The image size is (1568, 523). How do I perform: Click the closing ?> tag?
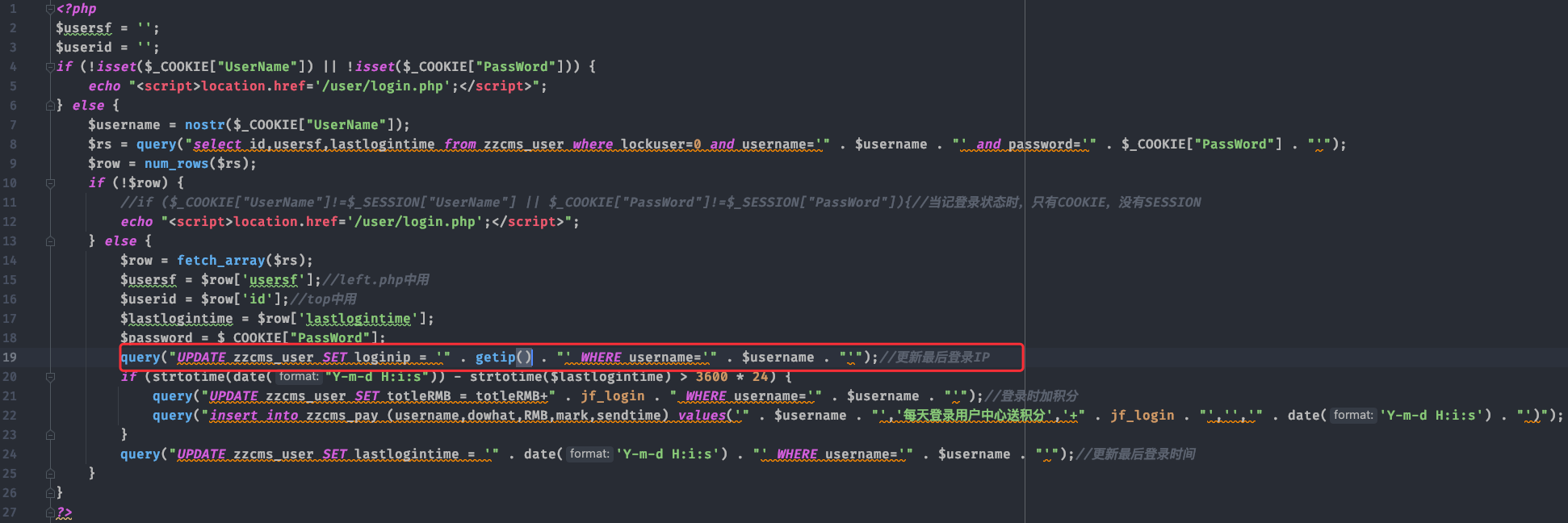(65, 513)
